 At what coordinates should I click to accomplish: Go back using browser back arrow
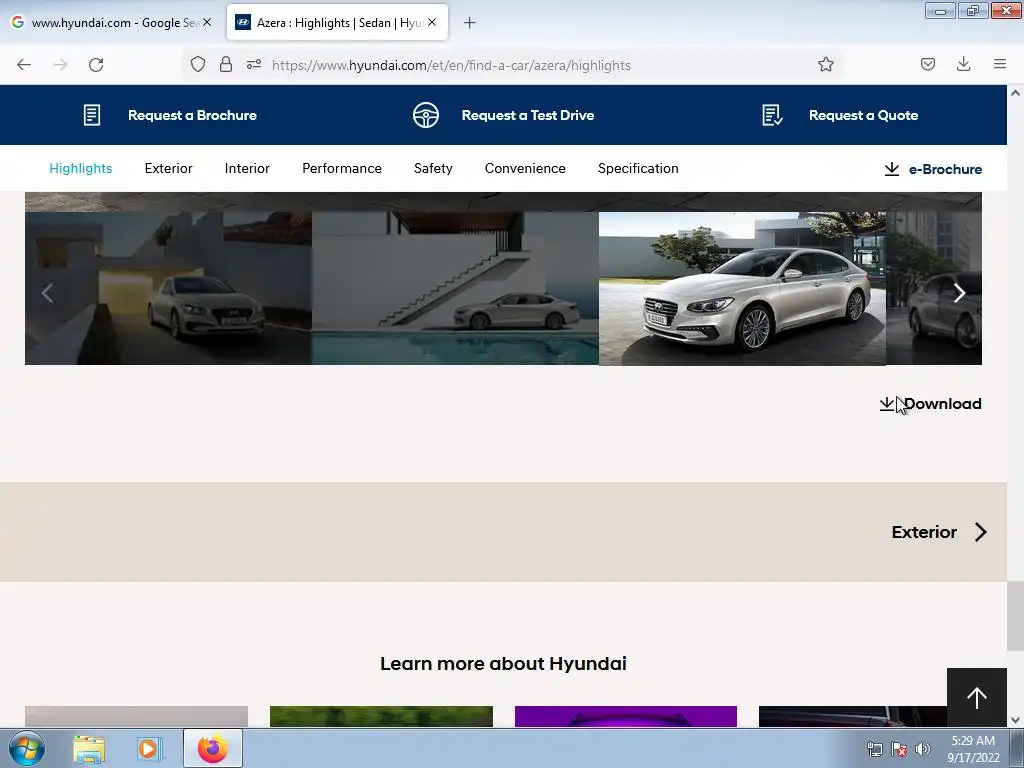point(24,65)
